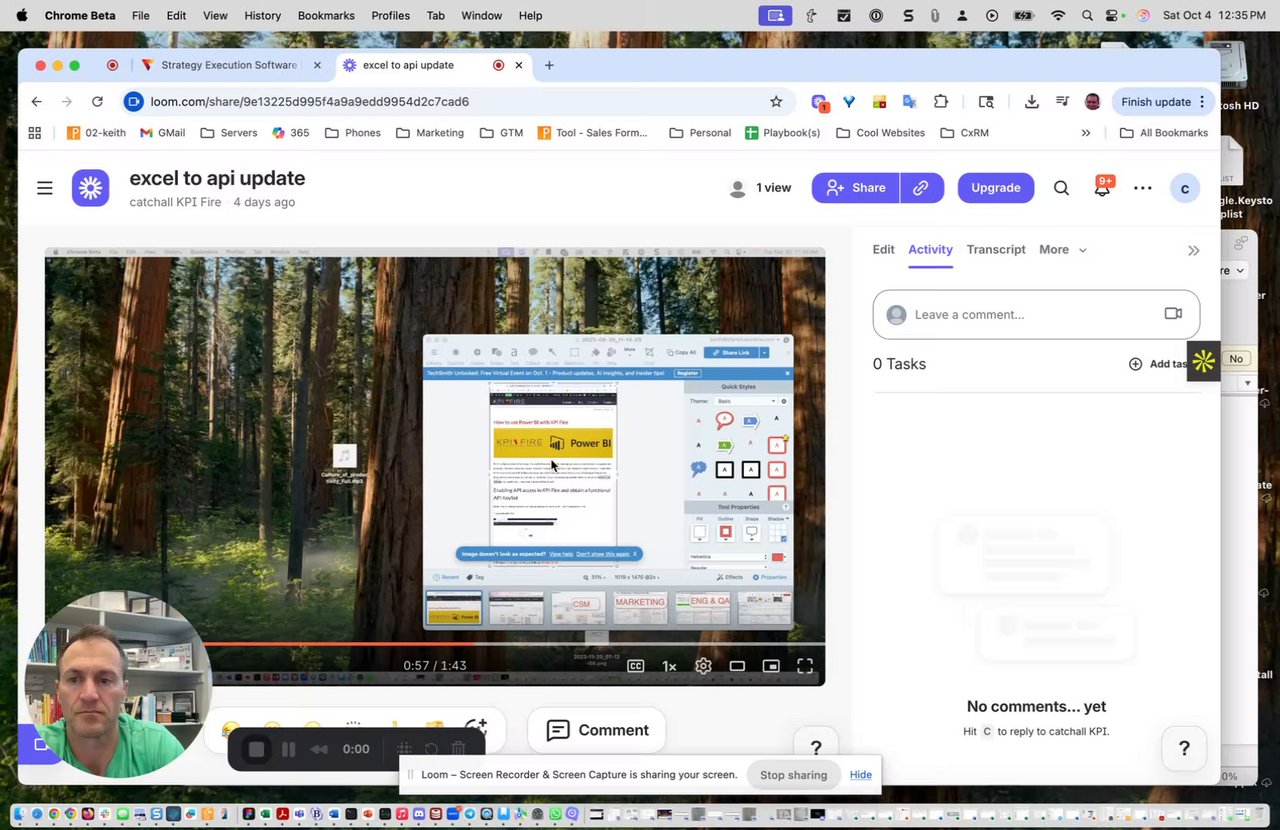Click the Add task plus icon
The width and height of the screenshot is (1280, 830).
pyautogui.click(x=1135, y=364)
